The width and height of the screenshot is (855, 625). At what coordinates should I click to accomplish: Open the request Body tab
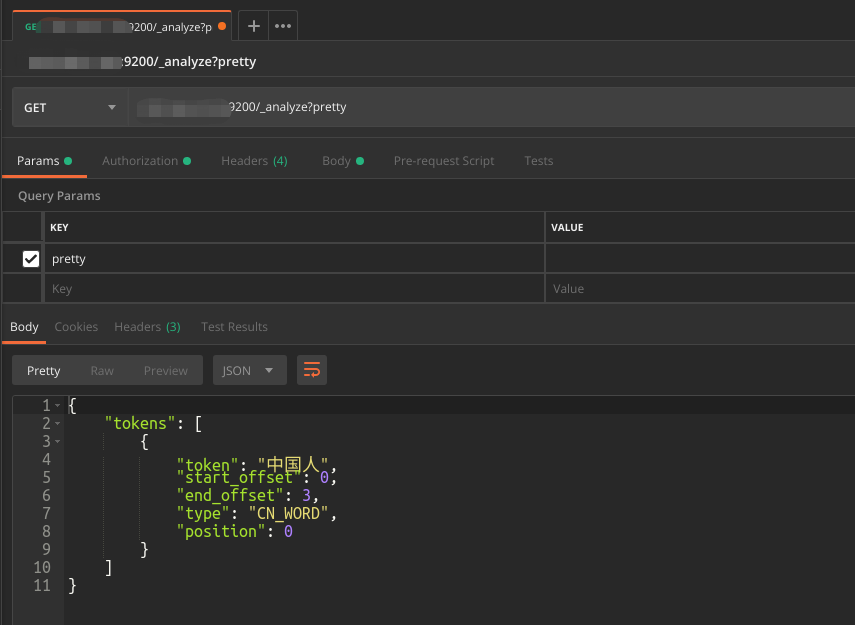(x=342, y=161)
